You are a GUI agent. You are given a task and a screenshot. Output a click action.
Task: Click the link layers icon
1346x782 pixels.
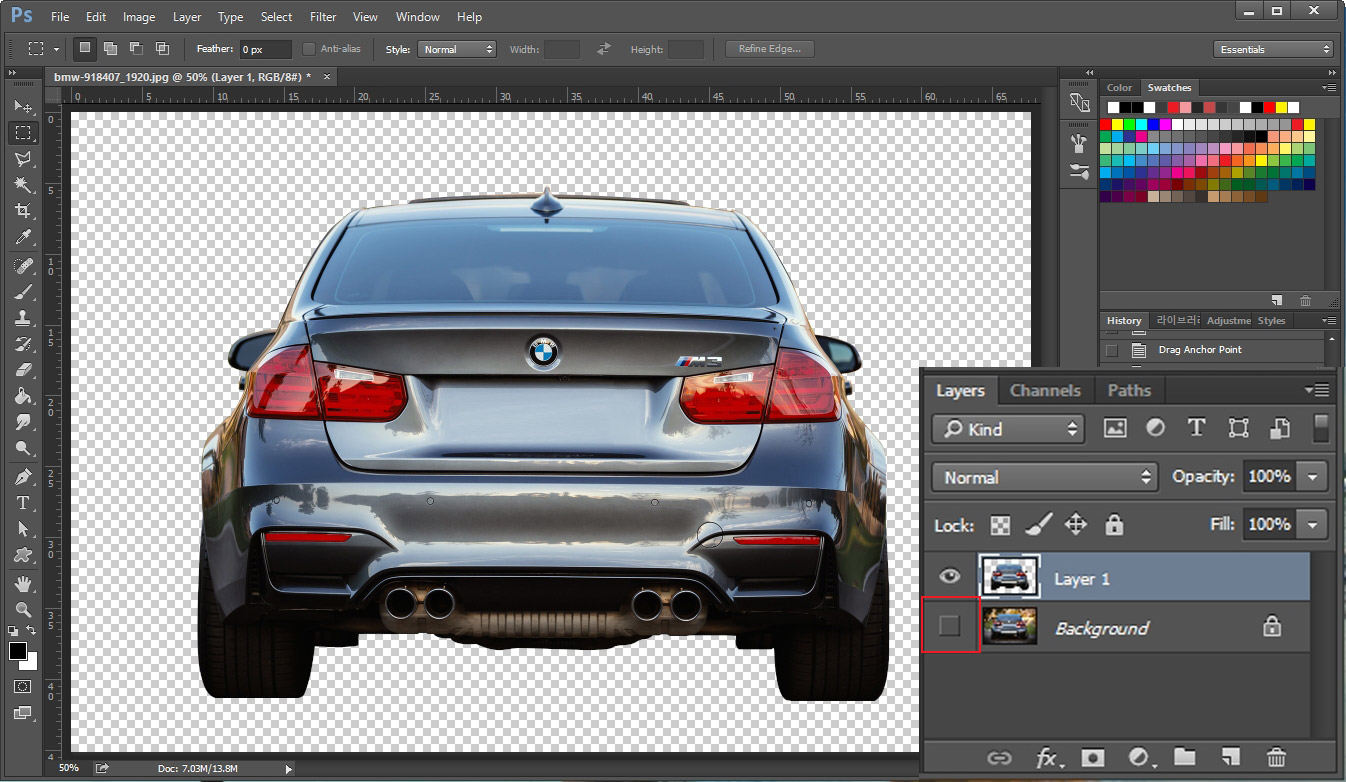(998, 758)
